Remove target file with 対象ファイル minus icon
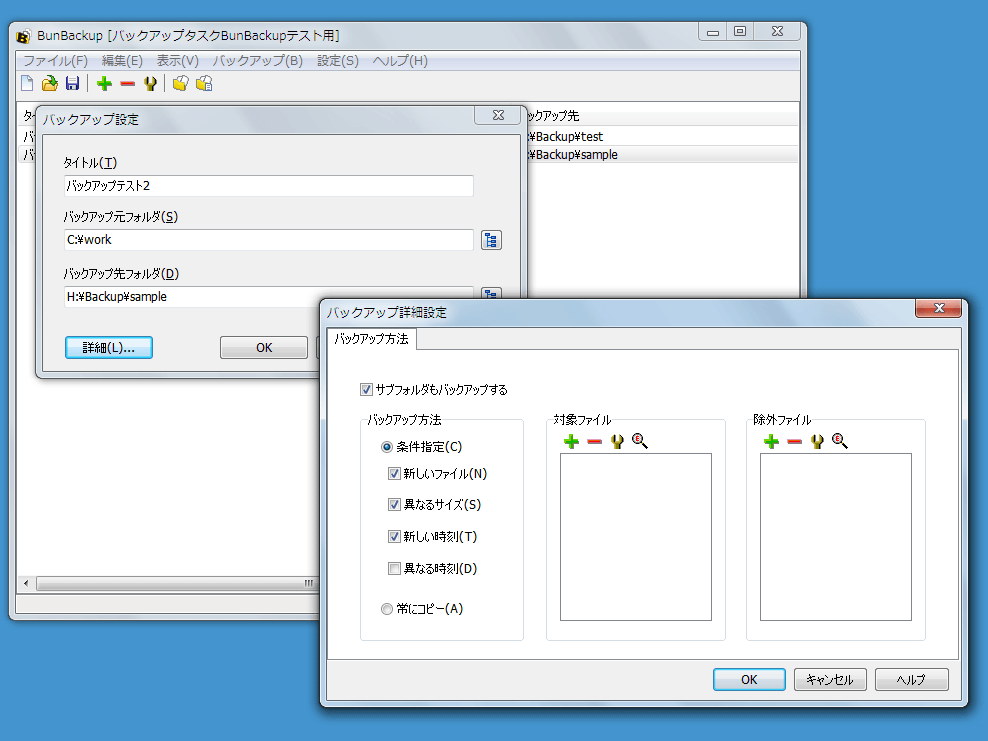The height and width of the screenshot is (741, 988). click(594, 442)
